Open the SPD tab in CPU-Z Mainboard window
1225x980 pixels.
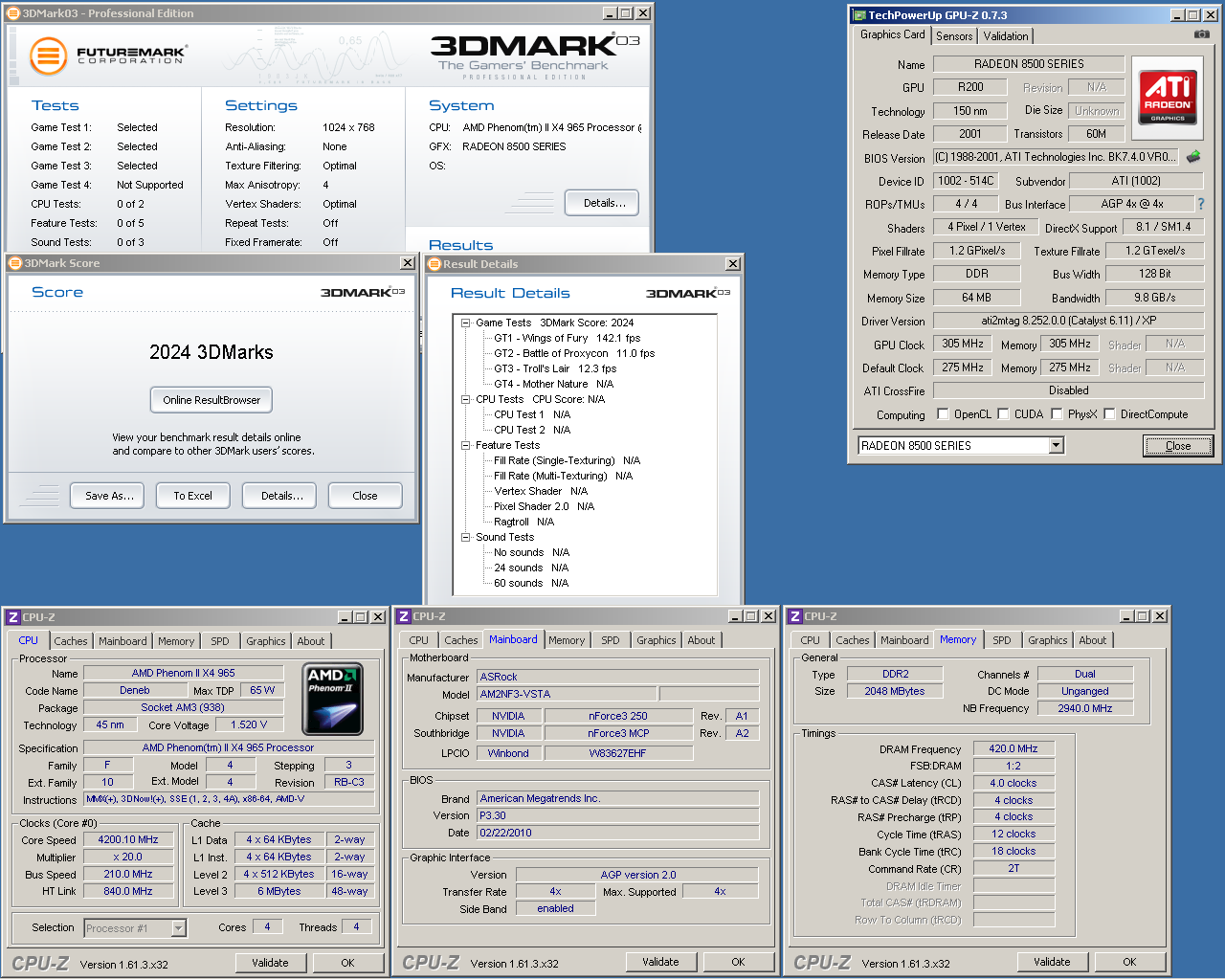click(611, 640)
